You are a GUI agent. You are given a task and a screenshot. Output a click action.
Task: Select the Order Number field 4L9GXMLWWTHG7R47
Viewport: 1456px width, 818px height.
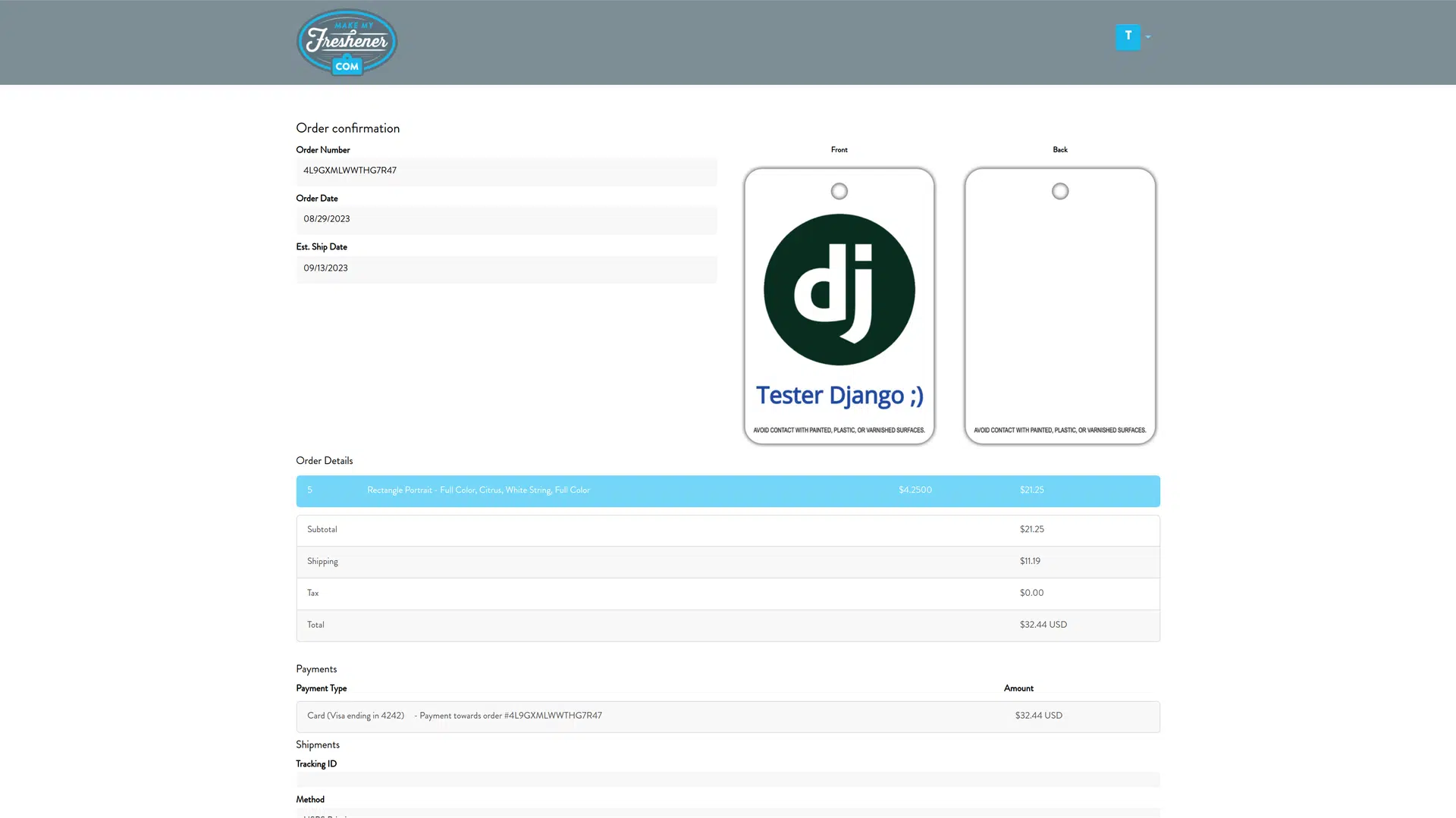click(507, 171)
